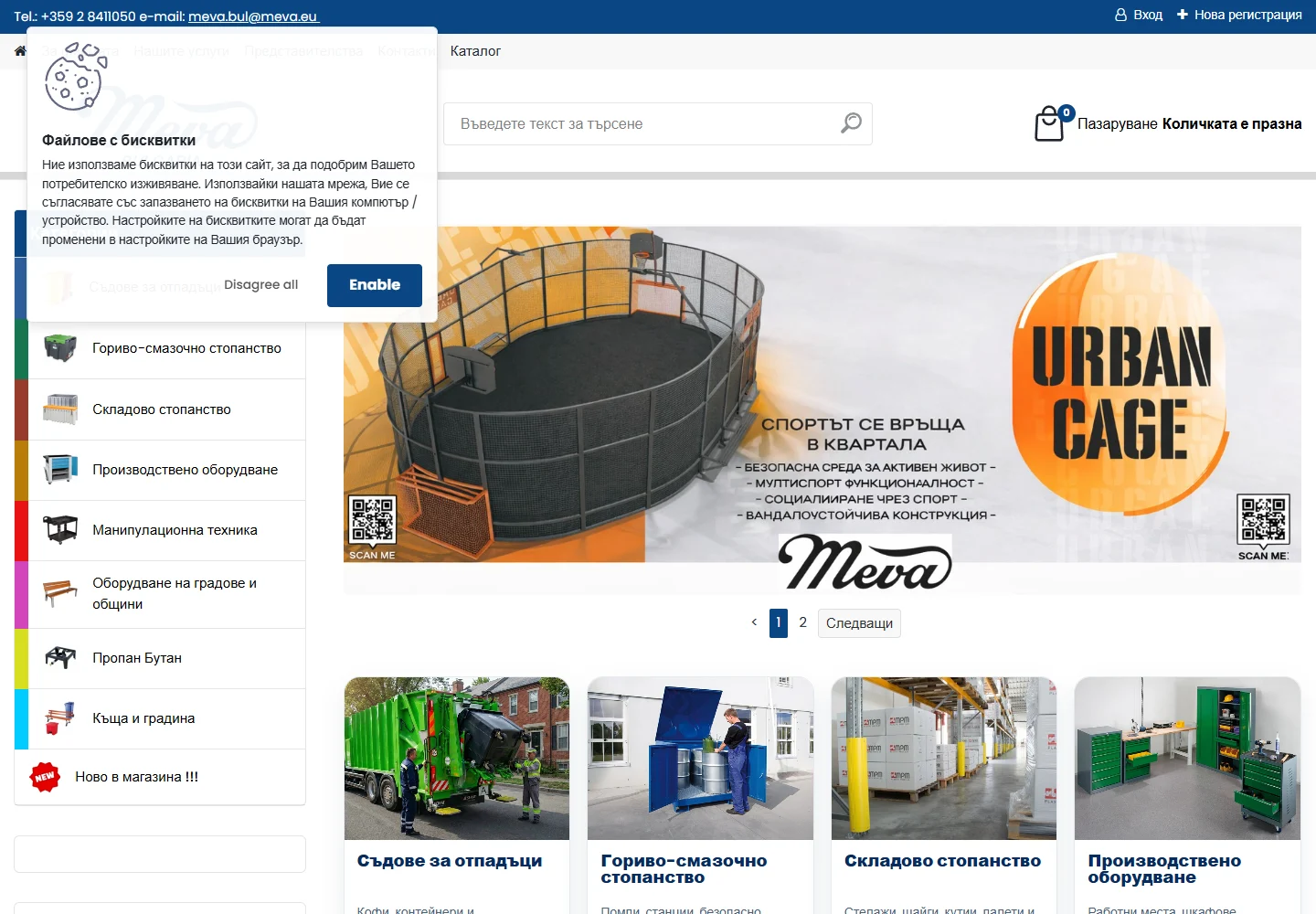The image size is (1316, 914).
Task: Click the plus icon for new registration
Action: pos(1182,15)
